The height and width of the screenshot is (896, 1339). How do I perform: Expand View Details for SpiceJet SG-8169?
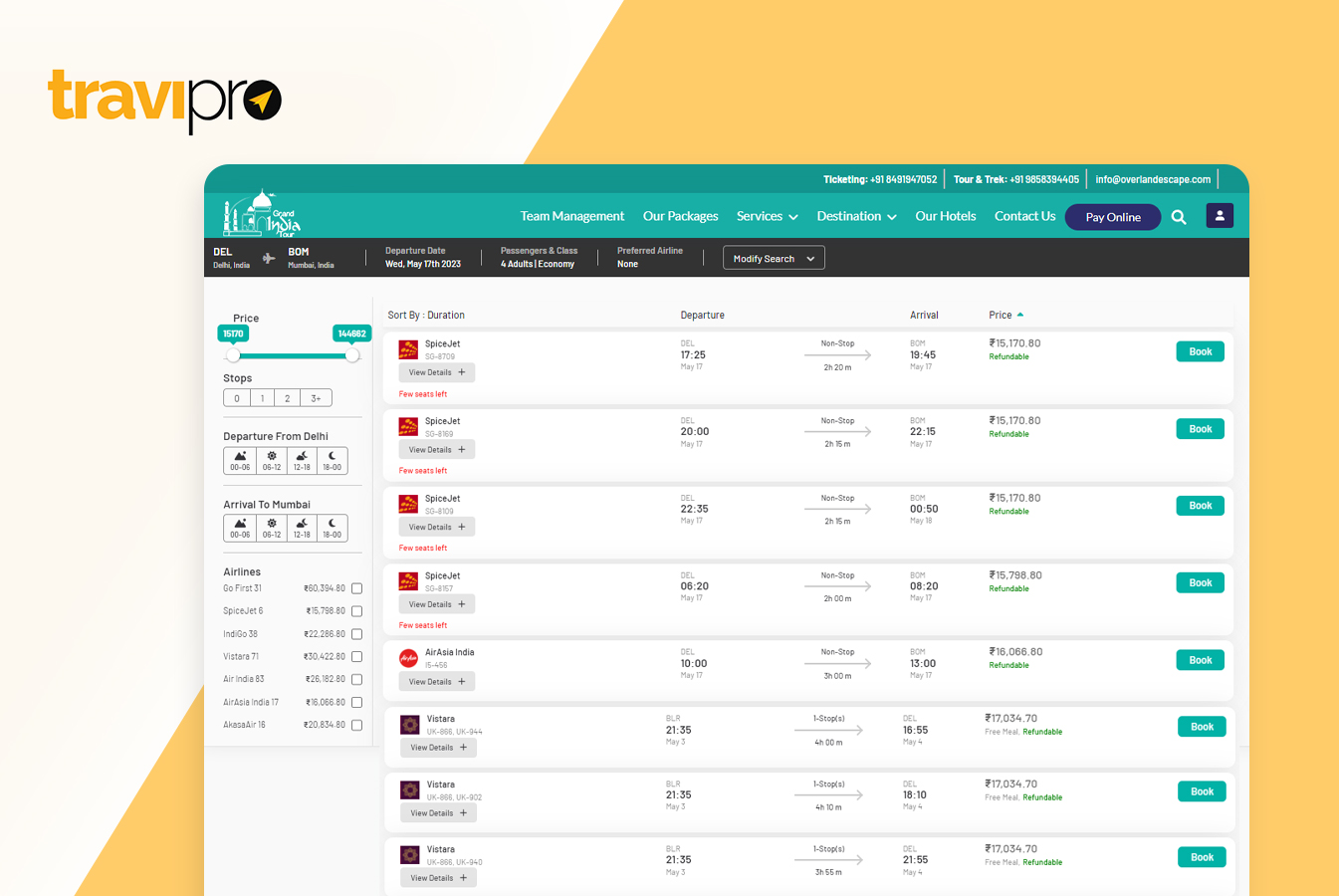[x=437, y=450]
